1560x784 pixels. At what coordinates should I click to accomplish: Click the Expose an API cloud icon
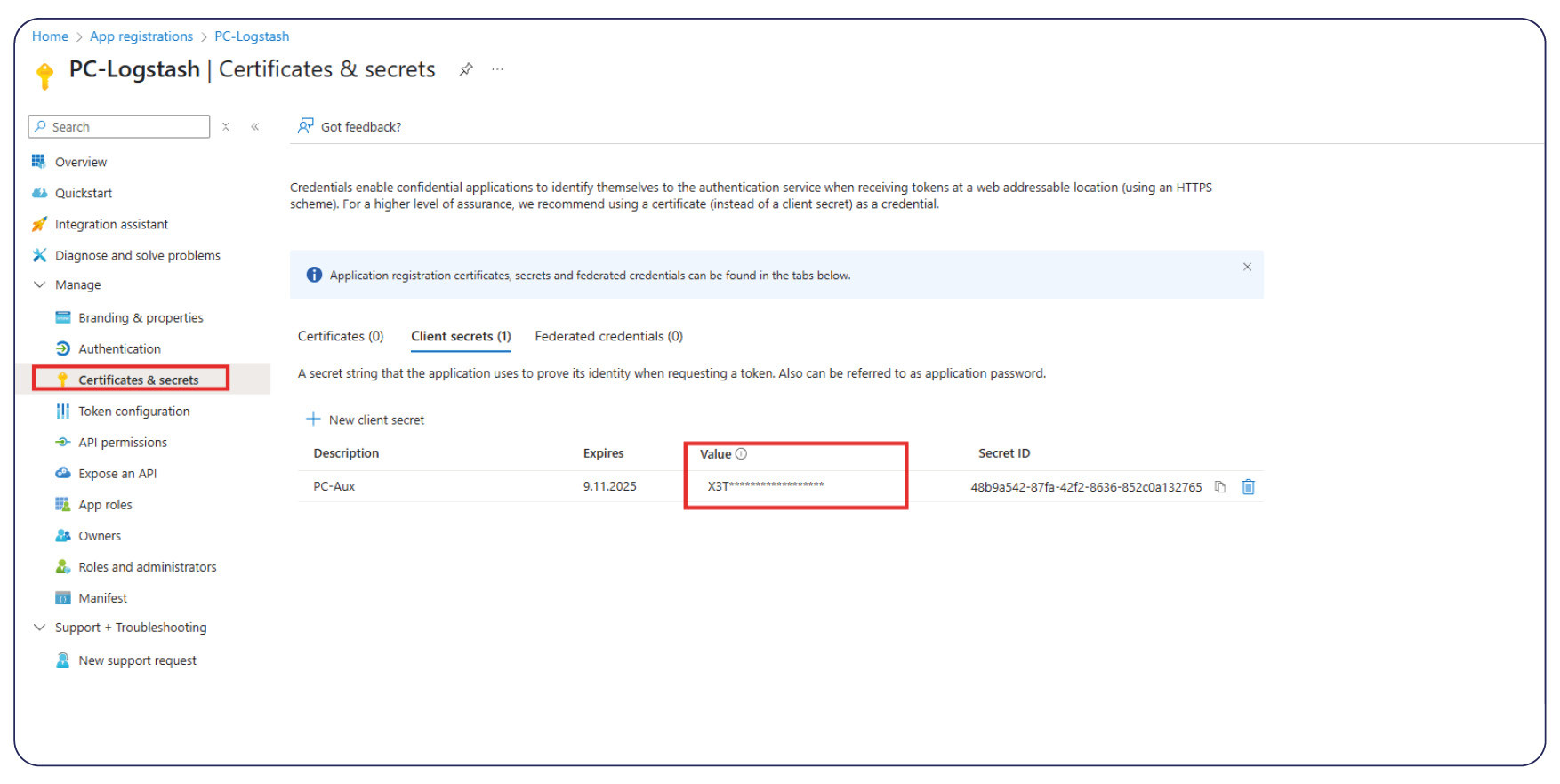pyautogui.click(x=63, y=473)
